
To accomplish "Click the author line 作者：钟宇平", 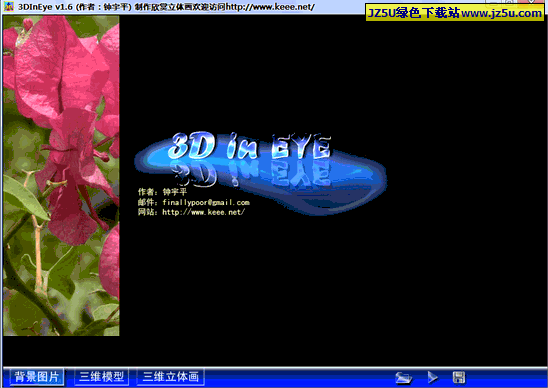I will click(163, 192).
